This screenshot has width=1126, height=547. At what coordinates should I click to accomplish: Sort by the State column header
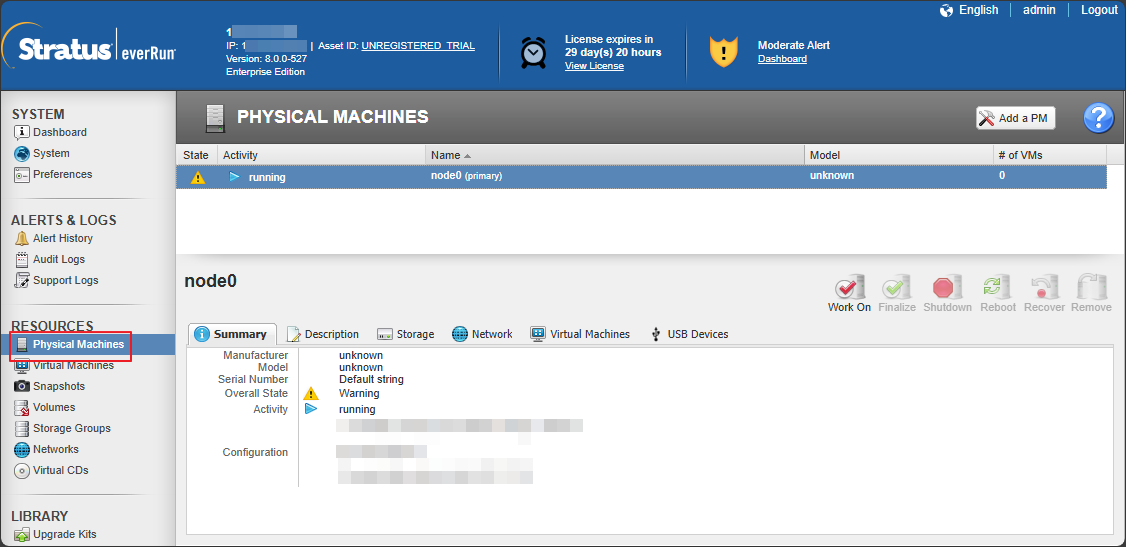coord(196,155)
